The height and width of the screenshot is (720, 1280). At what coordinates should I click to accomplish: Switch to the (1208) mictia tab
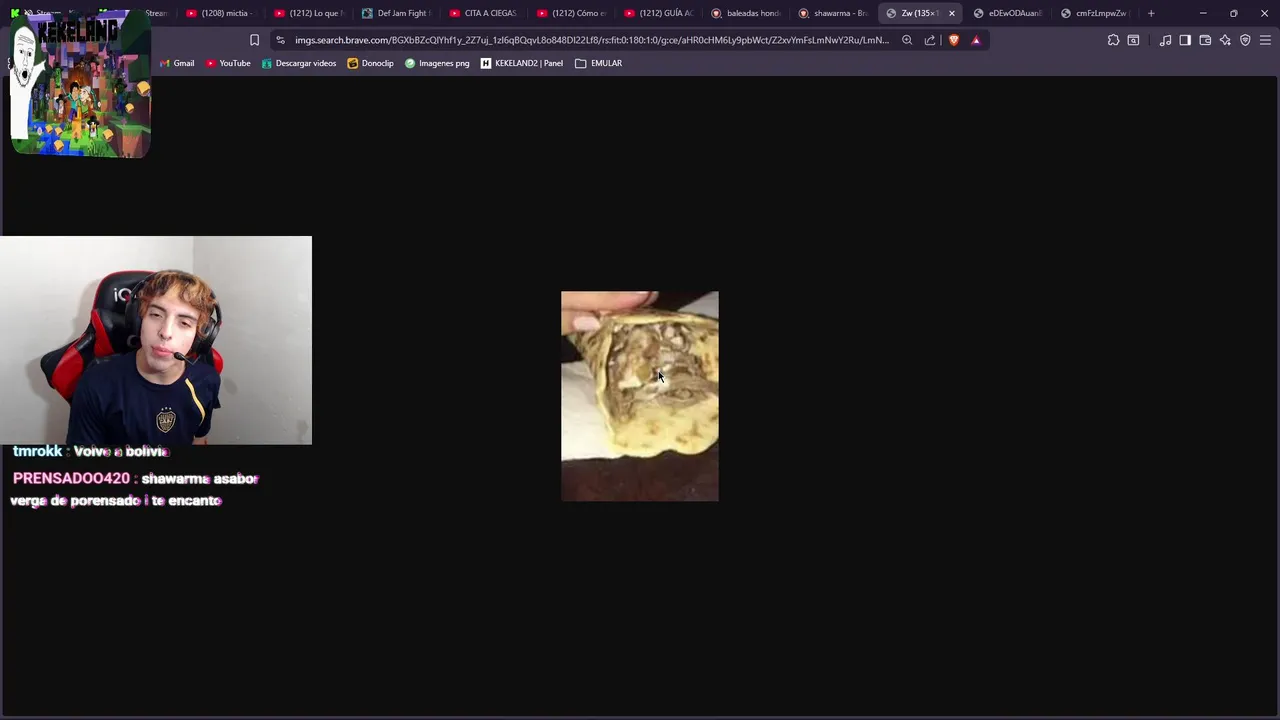[220, 13]
